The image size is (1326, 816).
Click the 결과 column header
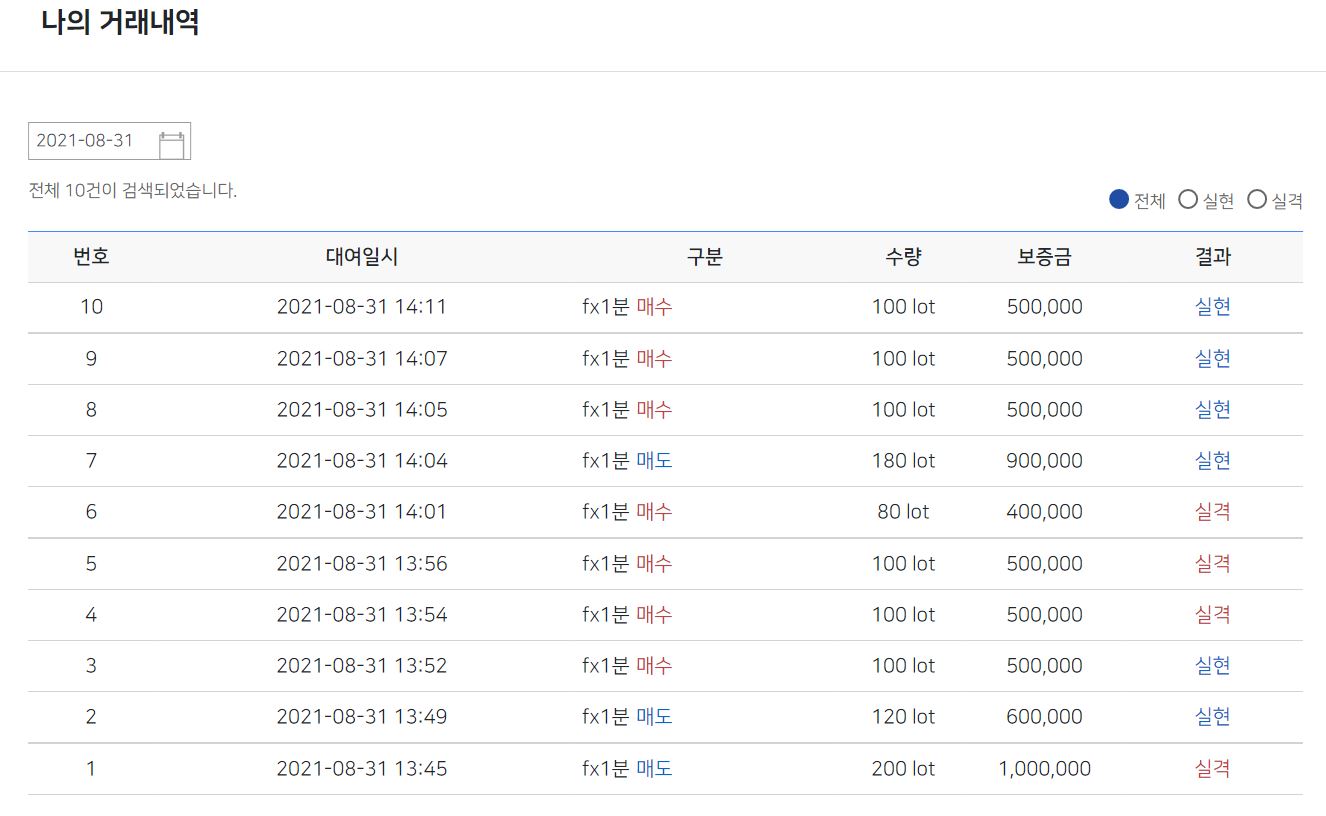pyautogui.click(x=1213, y=257)
